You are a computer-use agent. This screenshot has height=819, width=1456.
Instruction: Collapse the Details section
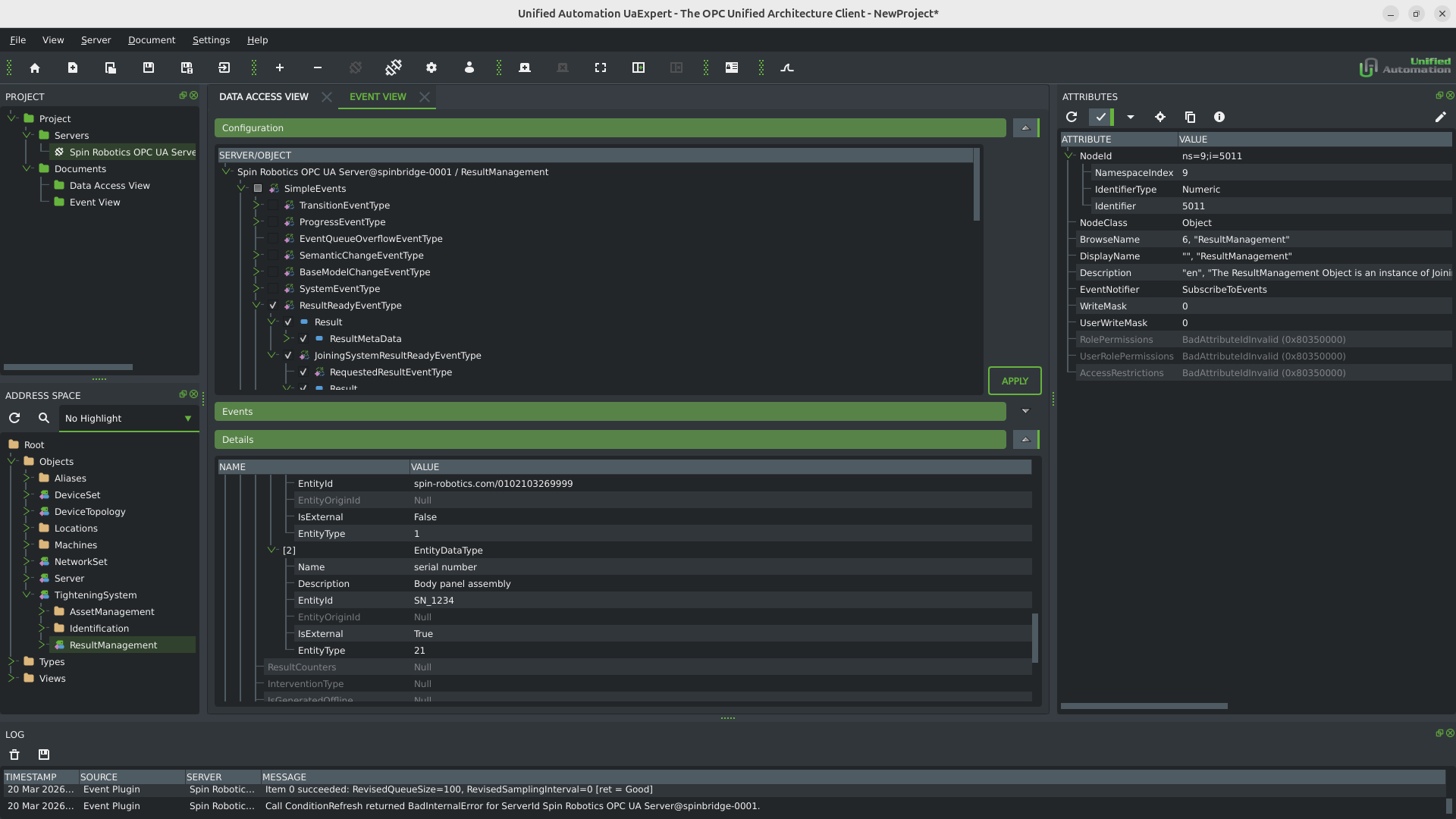coord(1025,440)
